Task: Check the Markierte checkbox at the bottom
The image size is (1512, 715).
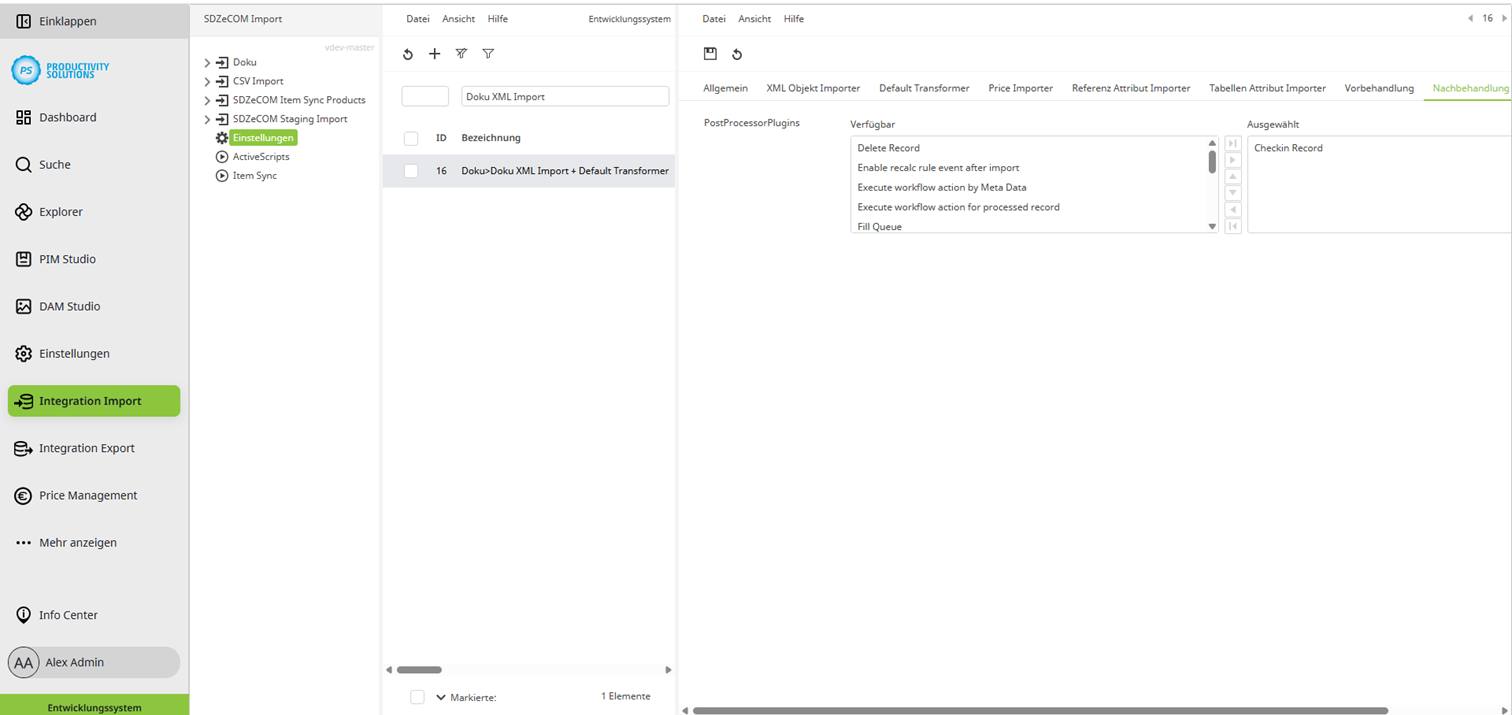Action: (x=417, y=696)
